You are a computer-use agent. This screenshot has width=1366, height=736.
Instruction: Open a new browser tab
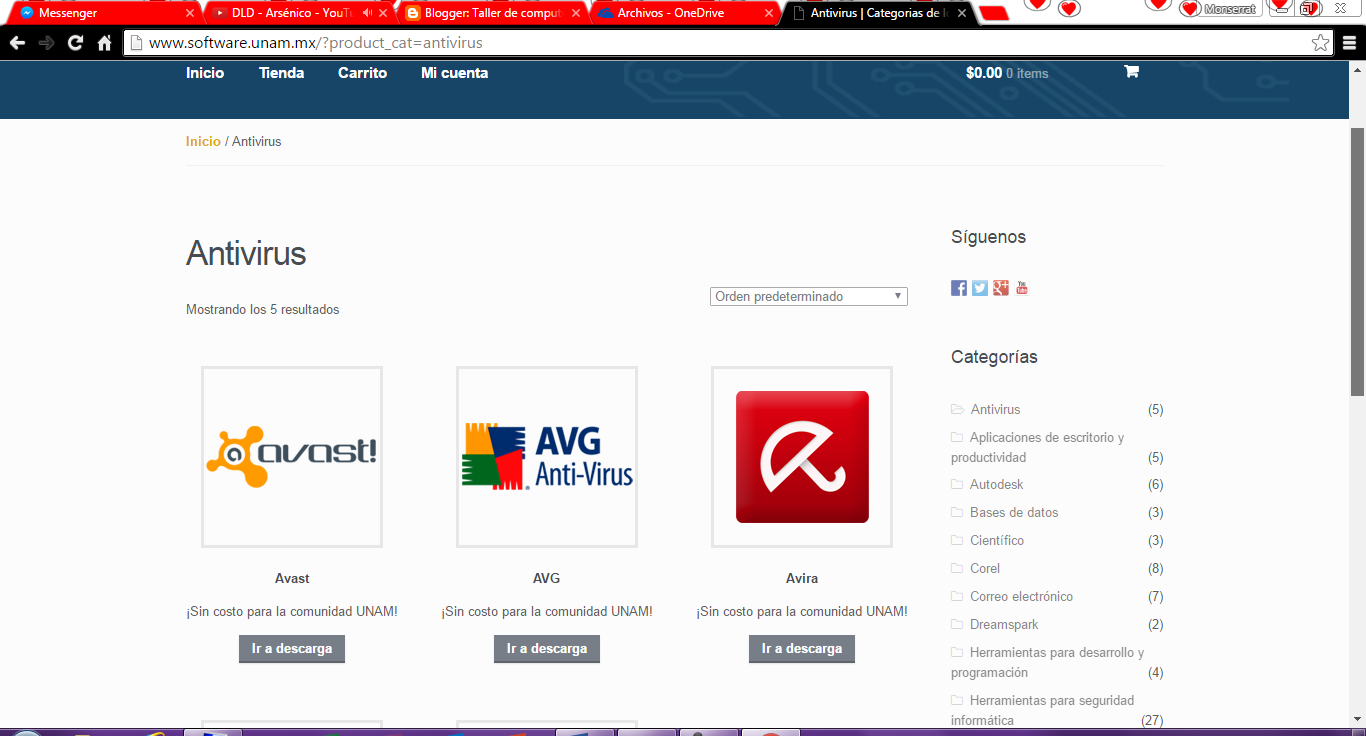coord(993,13)
